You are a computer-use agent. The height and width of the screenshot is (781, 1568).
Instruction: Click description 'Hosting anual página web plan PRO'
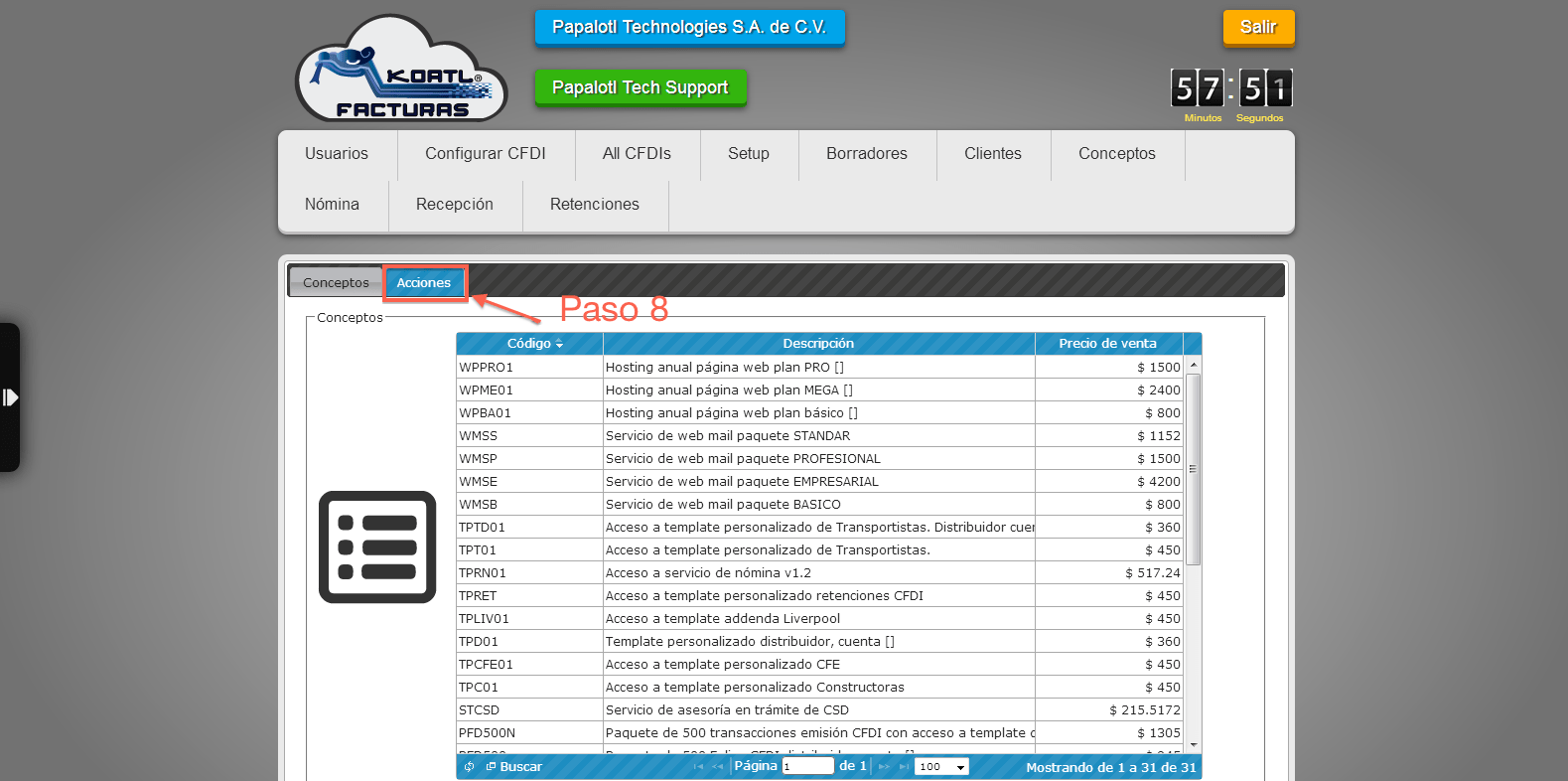[725, 367]
